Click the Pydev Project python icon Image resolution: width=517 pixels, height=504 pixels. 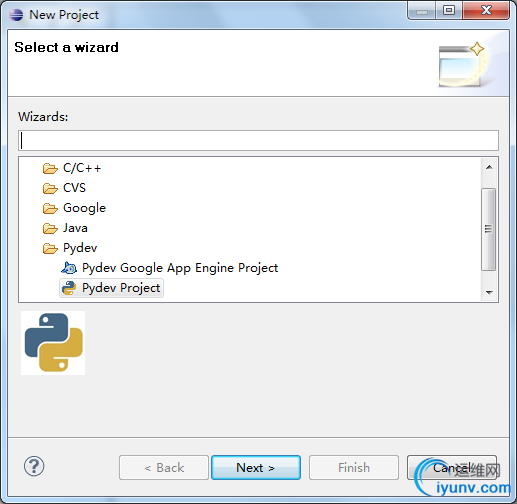69,288
